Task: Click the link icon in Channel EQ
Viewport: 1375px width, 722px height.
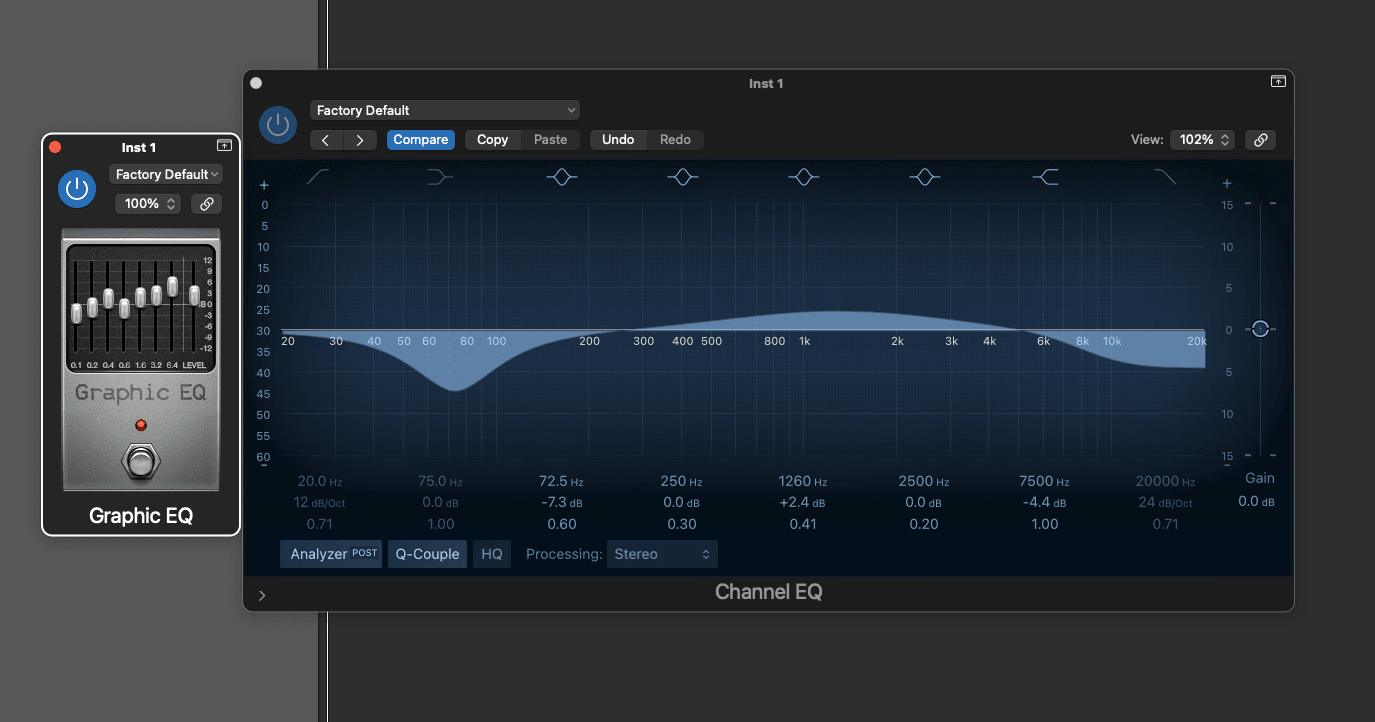Action: (1261, 140)
